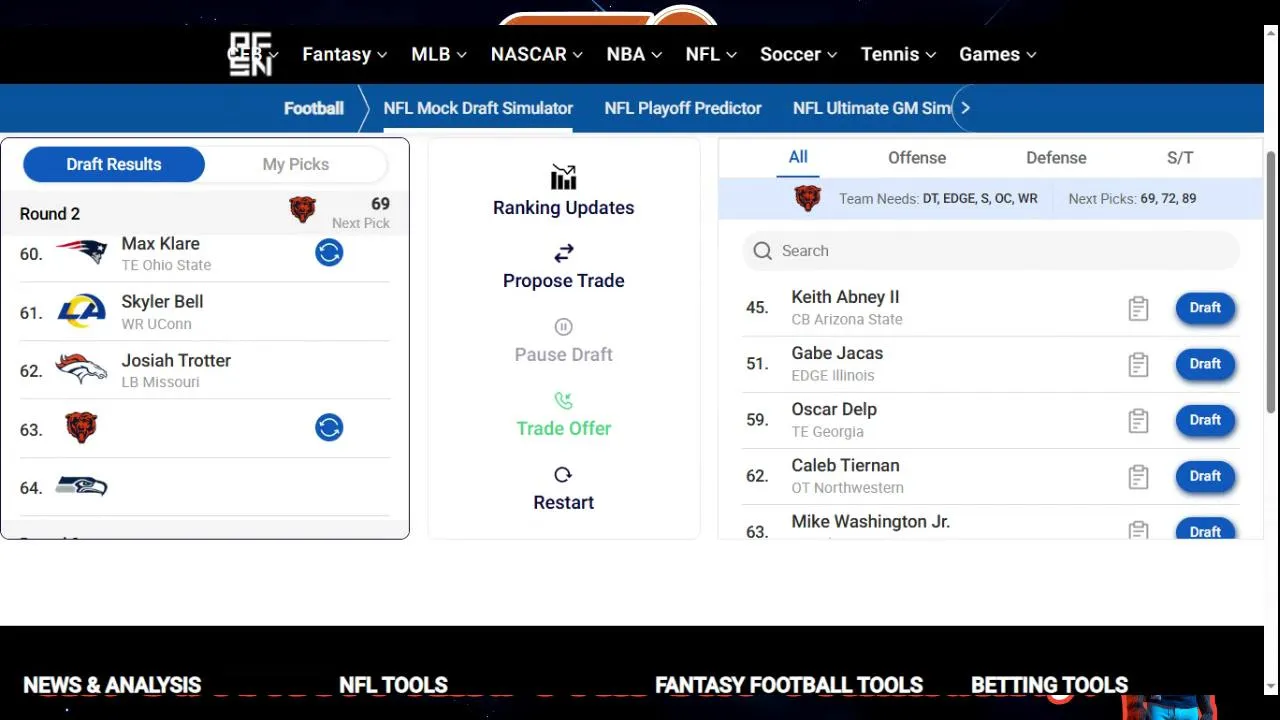Expand the NBA menu
The width and height of the screenshot is (1280, 720).
pyautogui.click(x=634, y=54)
